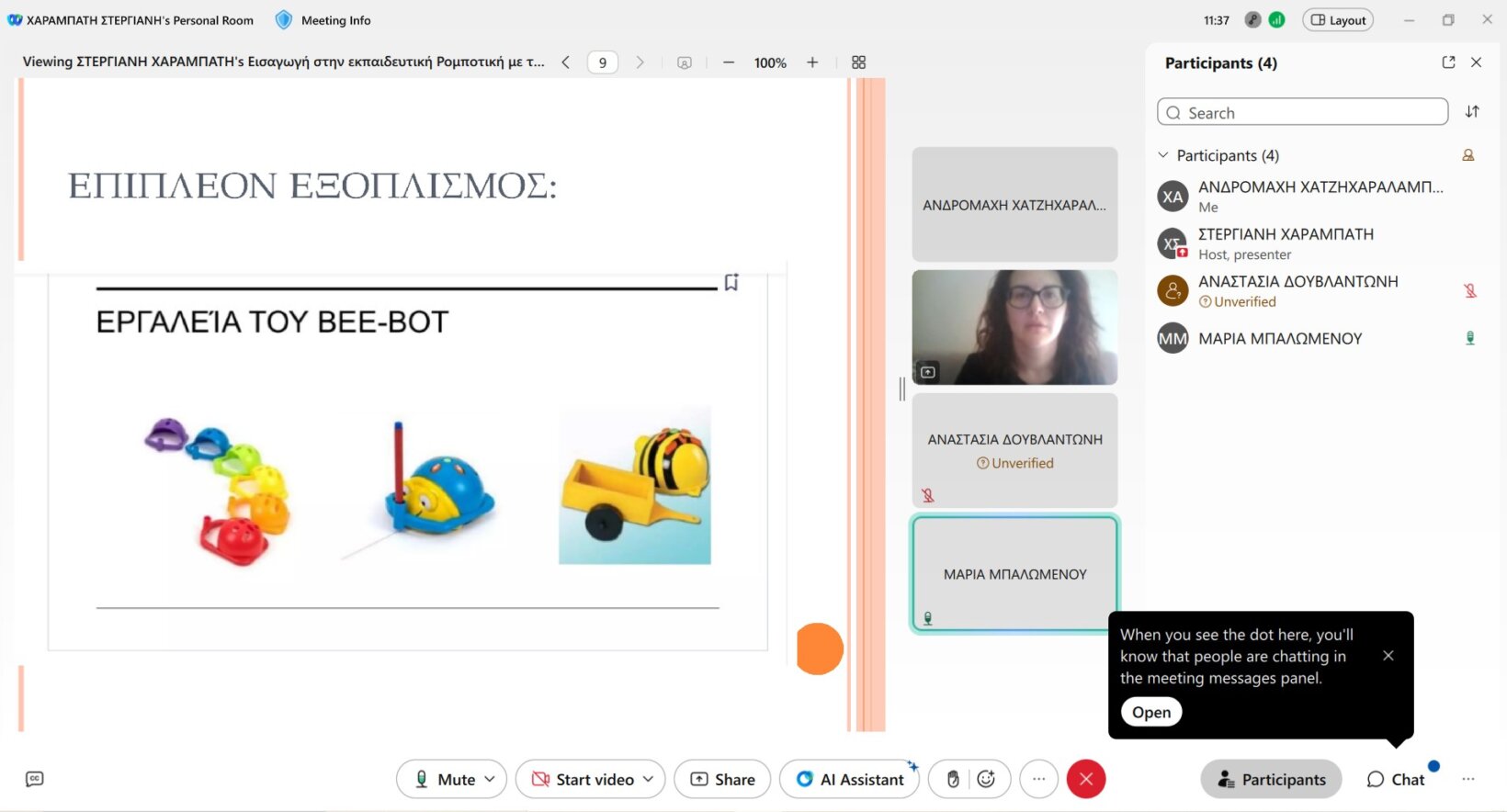Expand the Mute audio options arrow
This screenshot has height=812, width=1507.
coord(490,779)
